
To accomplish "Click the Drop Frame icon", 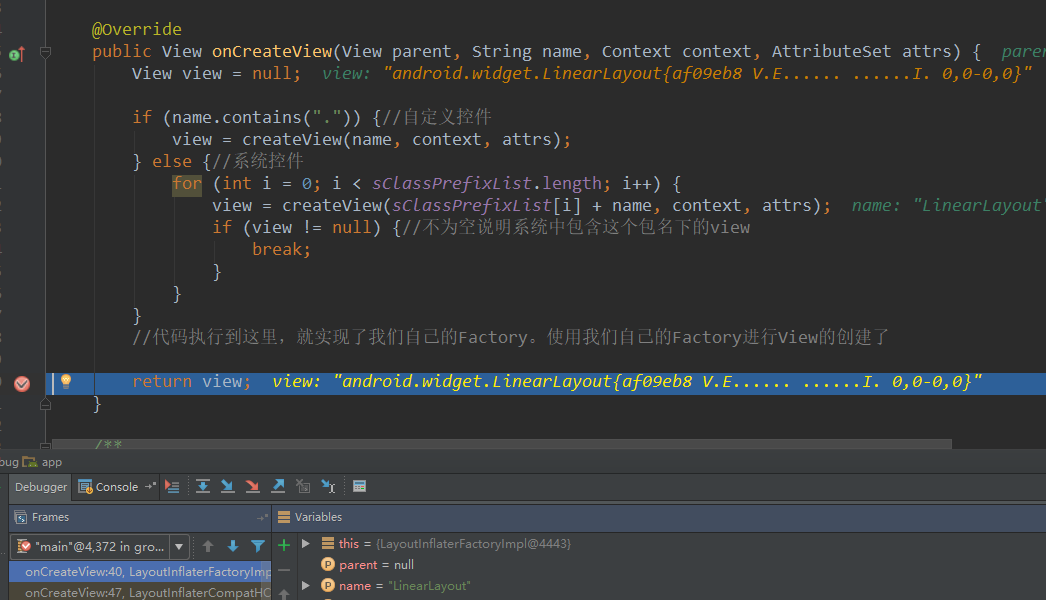I will [x=303, y=487].
